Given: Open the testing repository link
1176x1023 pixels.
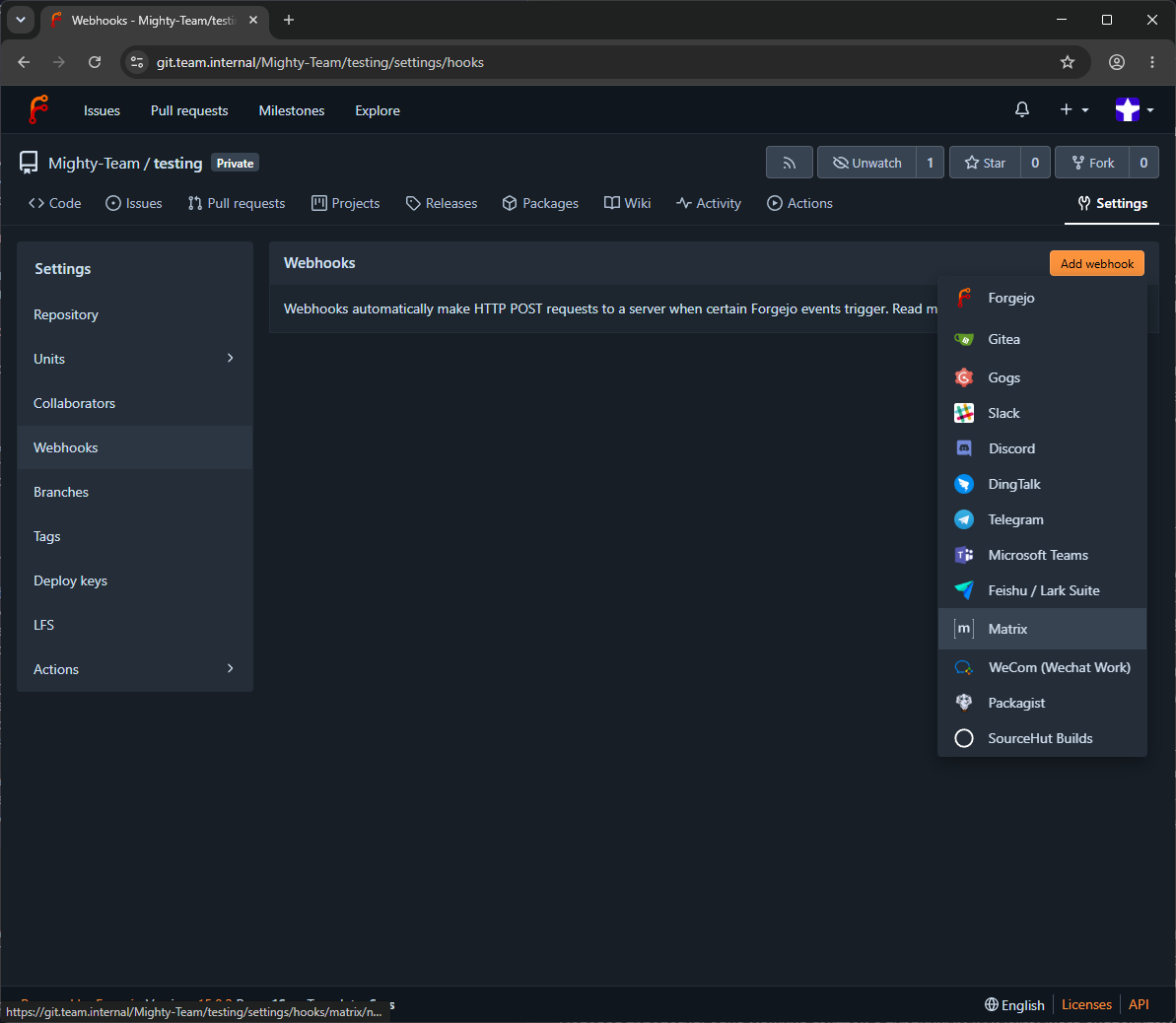Looking at the screenshot, I should tap(177, 163).
